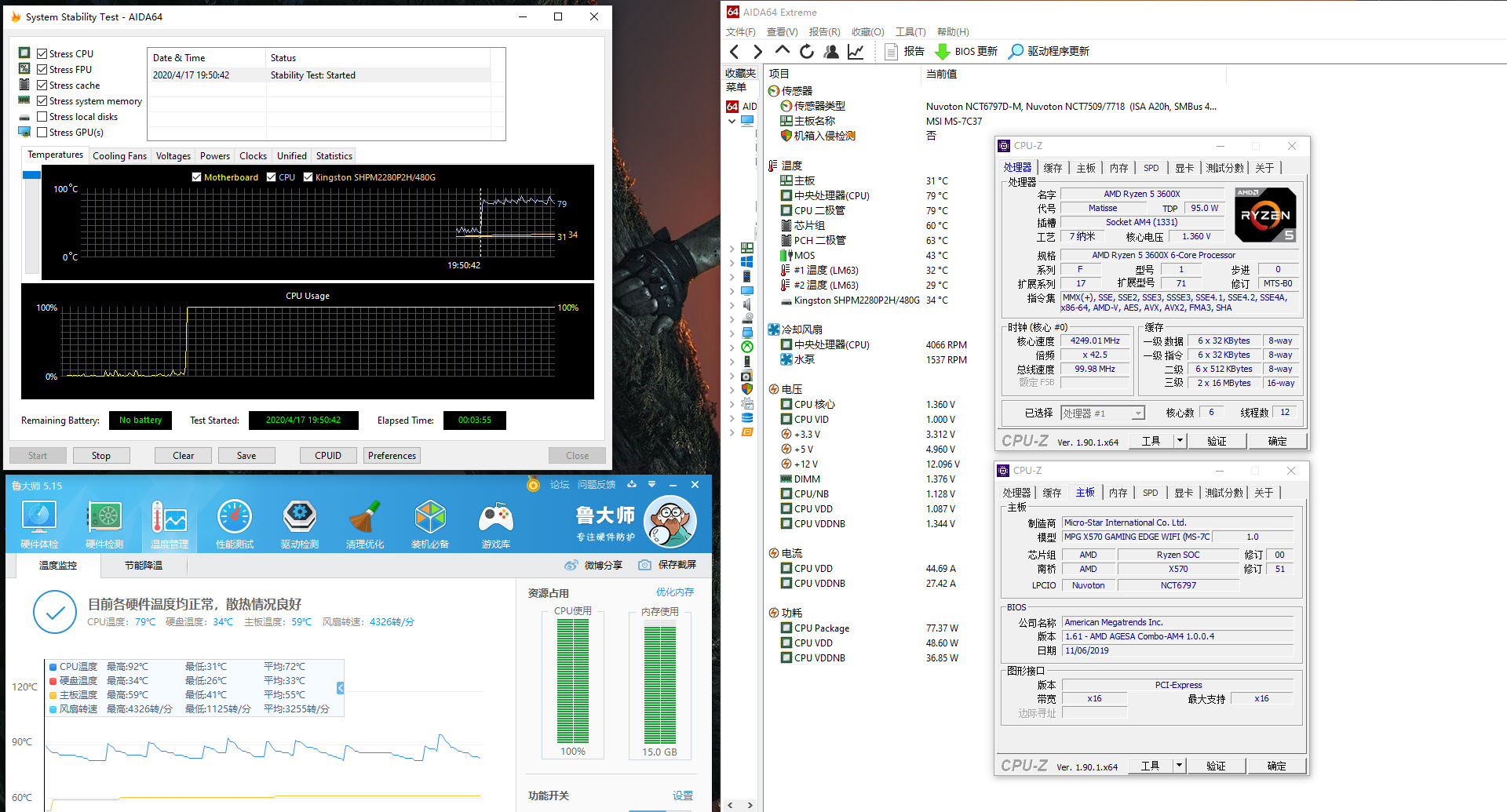Open the 工具(T) menu in AIDA64
This screenshot has height=812, width=1507.
tap(910, 31)
